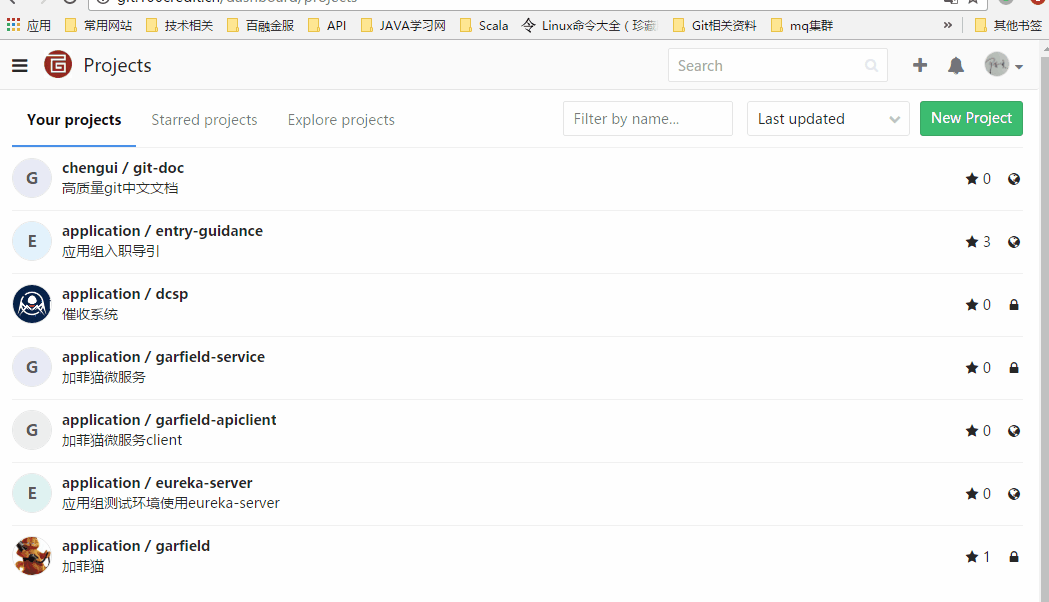Click the public globe icon for entry-guidance
Image resolution: width=1049 pixels, height=602 pixels.
1014,241
